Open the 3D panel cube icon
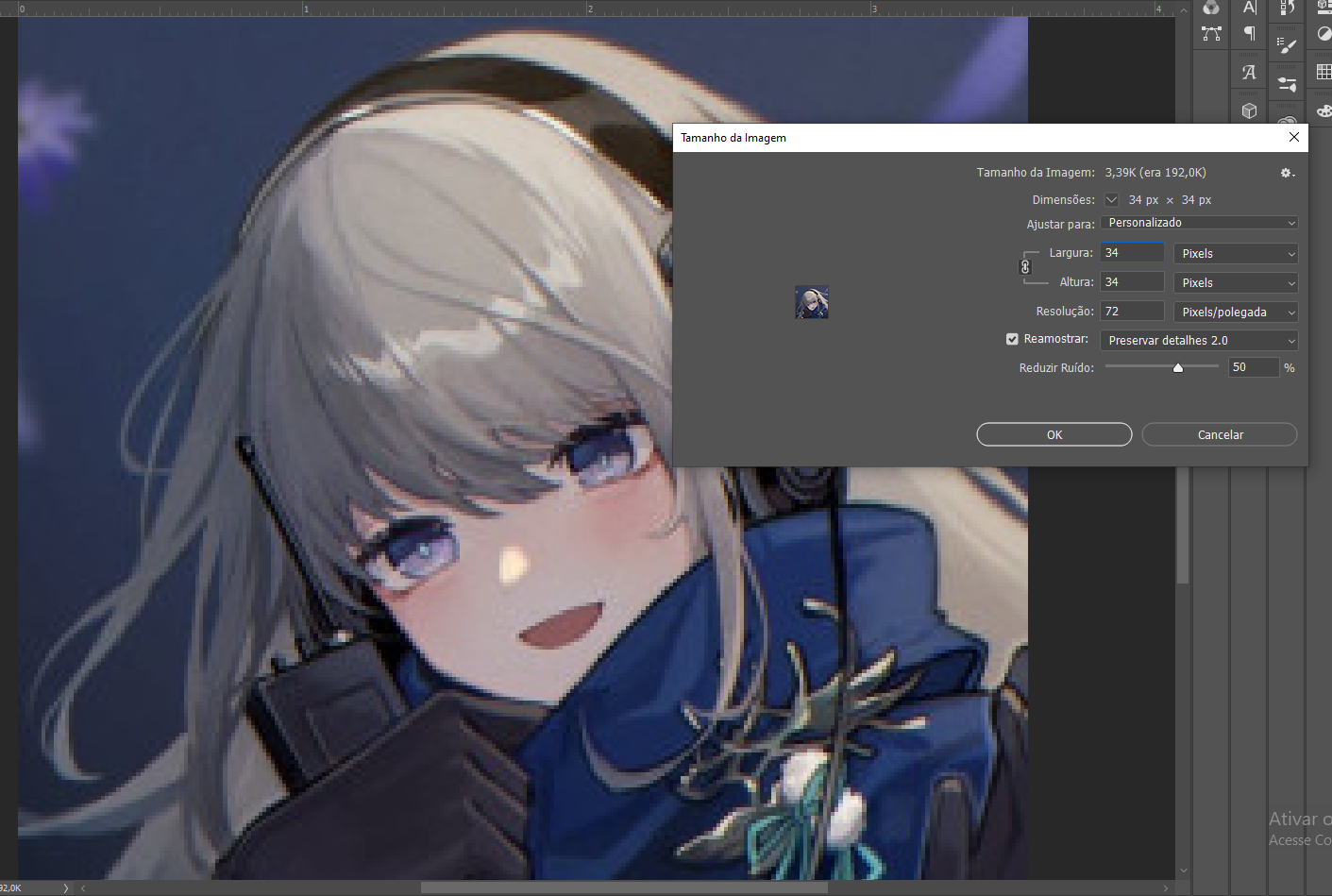Screen dimensions: 1332x896 [1250, 111]
